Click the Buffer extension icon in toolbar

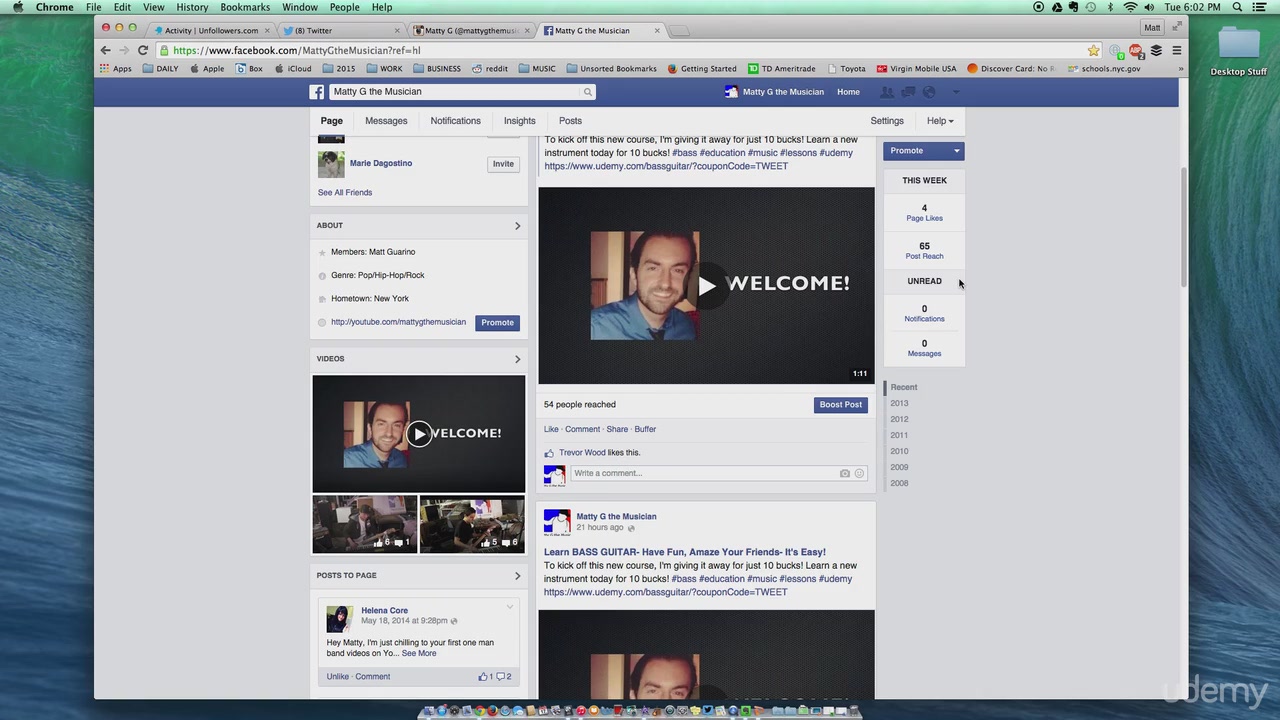coord(1156,50)
